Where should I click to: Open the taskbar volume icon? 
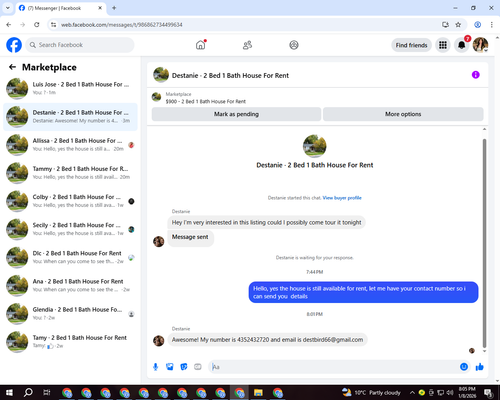pyautogui.click(x=450, y=392)
